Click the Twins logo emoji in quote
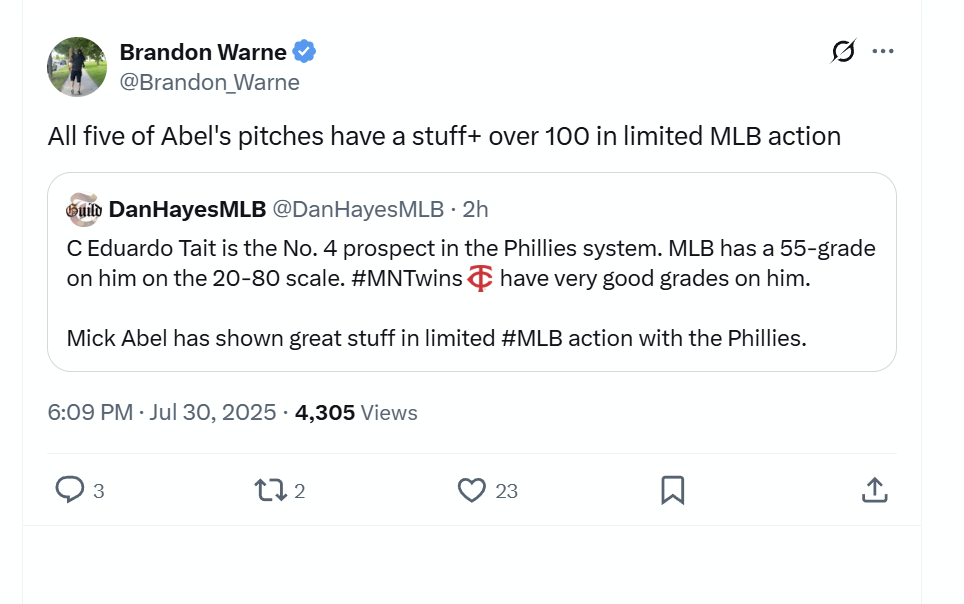Viewport: 964px width, 604px height. point(480,279)
